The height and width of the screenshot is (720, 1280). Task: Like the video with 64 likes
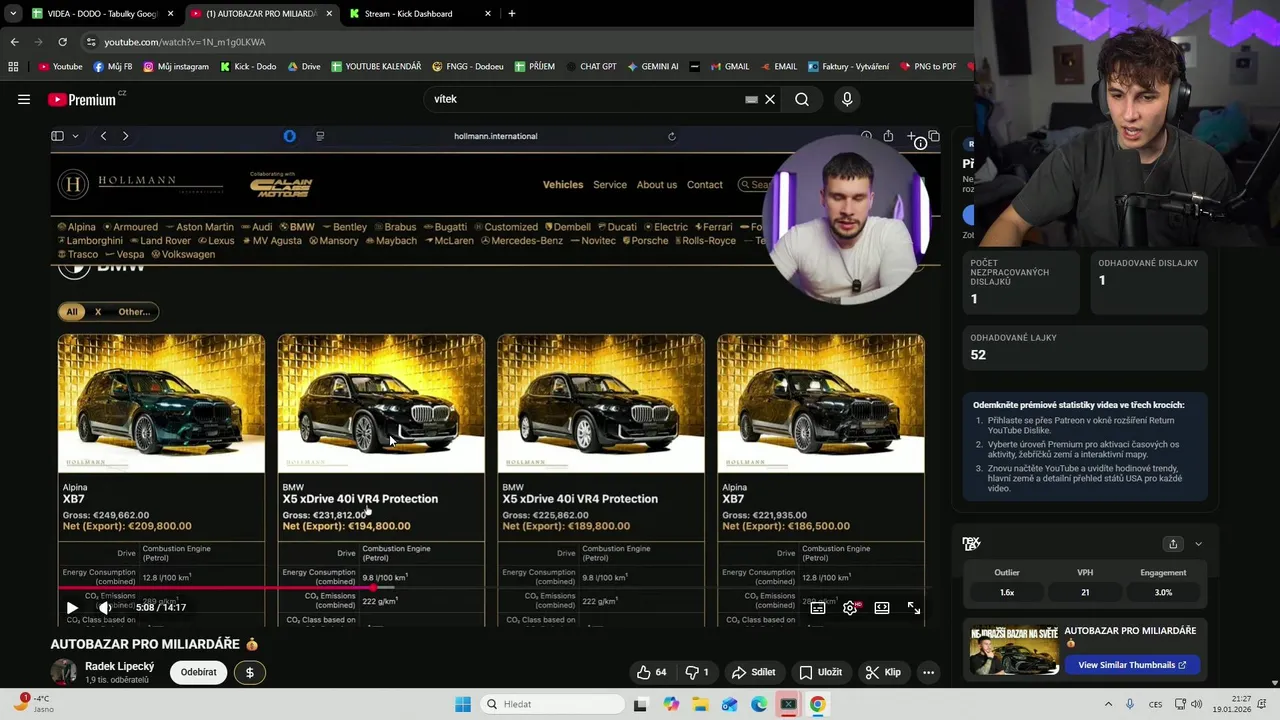point(651,672)
